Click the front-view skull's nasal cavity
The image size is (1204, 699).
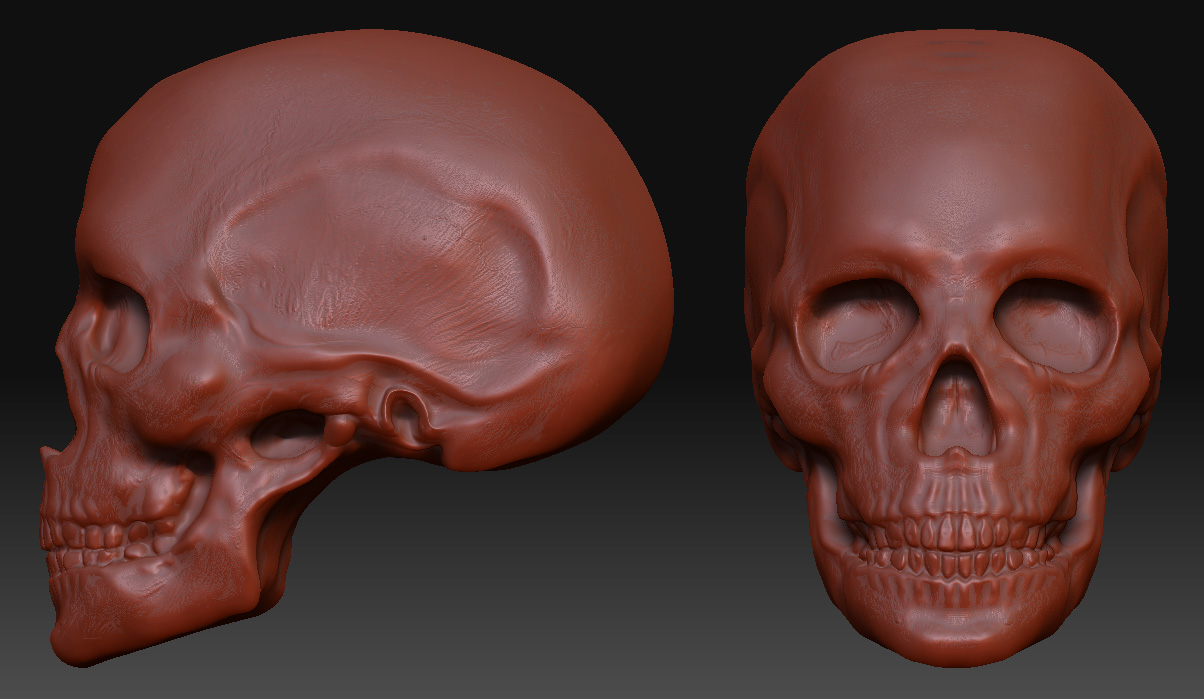pyautogui.click(x=957, y=410)
